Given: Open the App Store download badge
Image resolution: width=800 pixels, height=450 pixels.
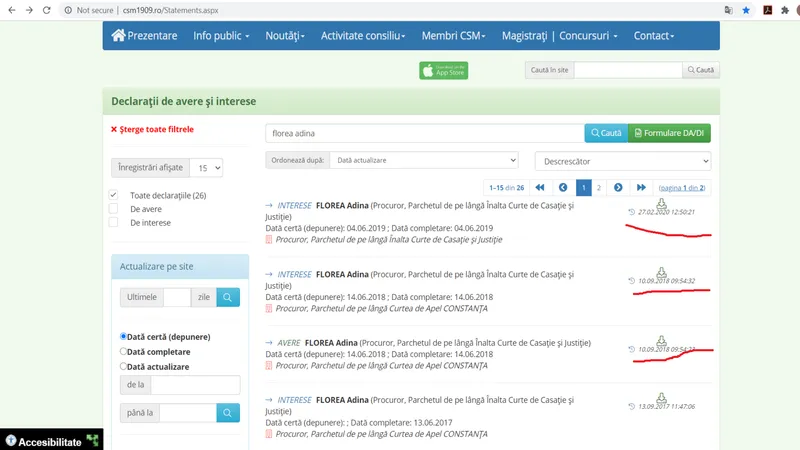Looking at the screenshot, I should pos(443,70).
